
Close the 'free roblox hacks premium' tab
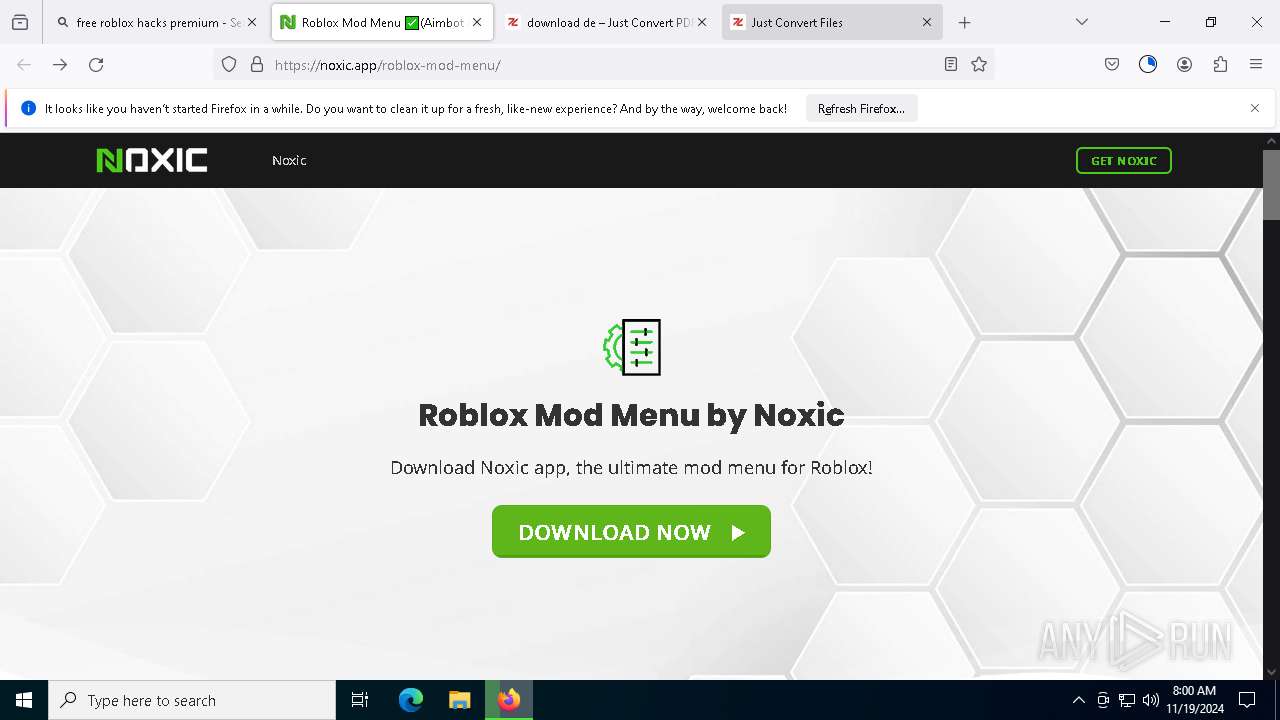[x=252, y=22]
